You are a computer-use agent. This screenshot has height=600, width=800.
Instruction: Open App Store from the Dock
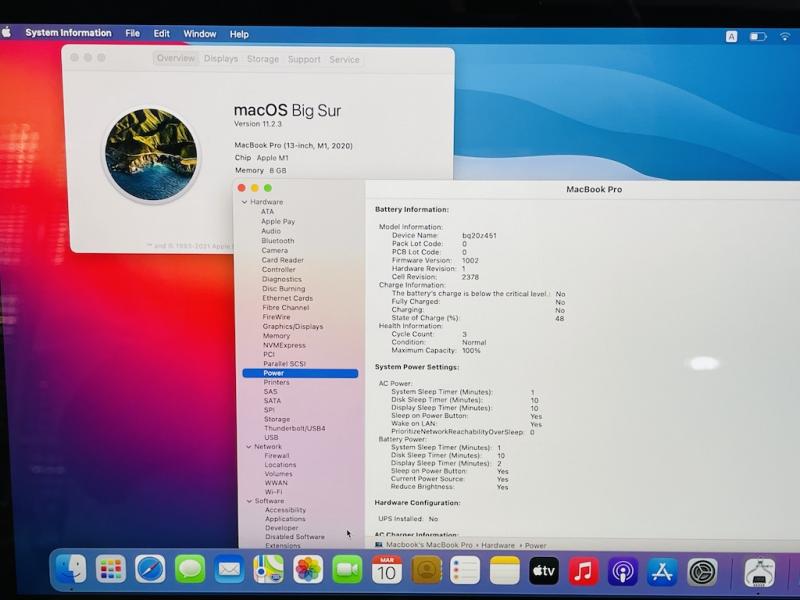click(662, 572)
